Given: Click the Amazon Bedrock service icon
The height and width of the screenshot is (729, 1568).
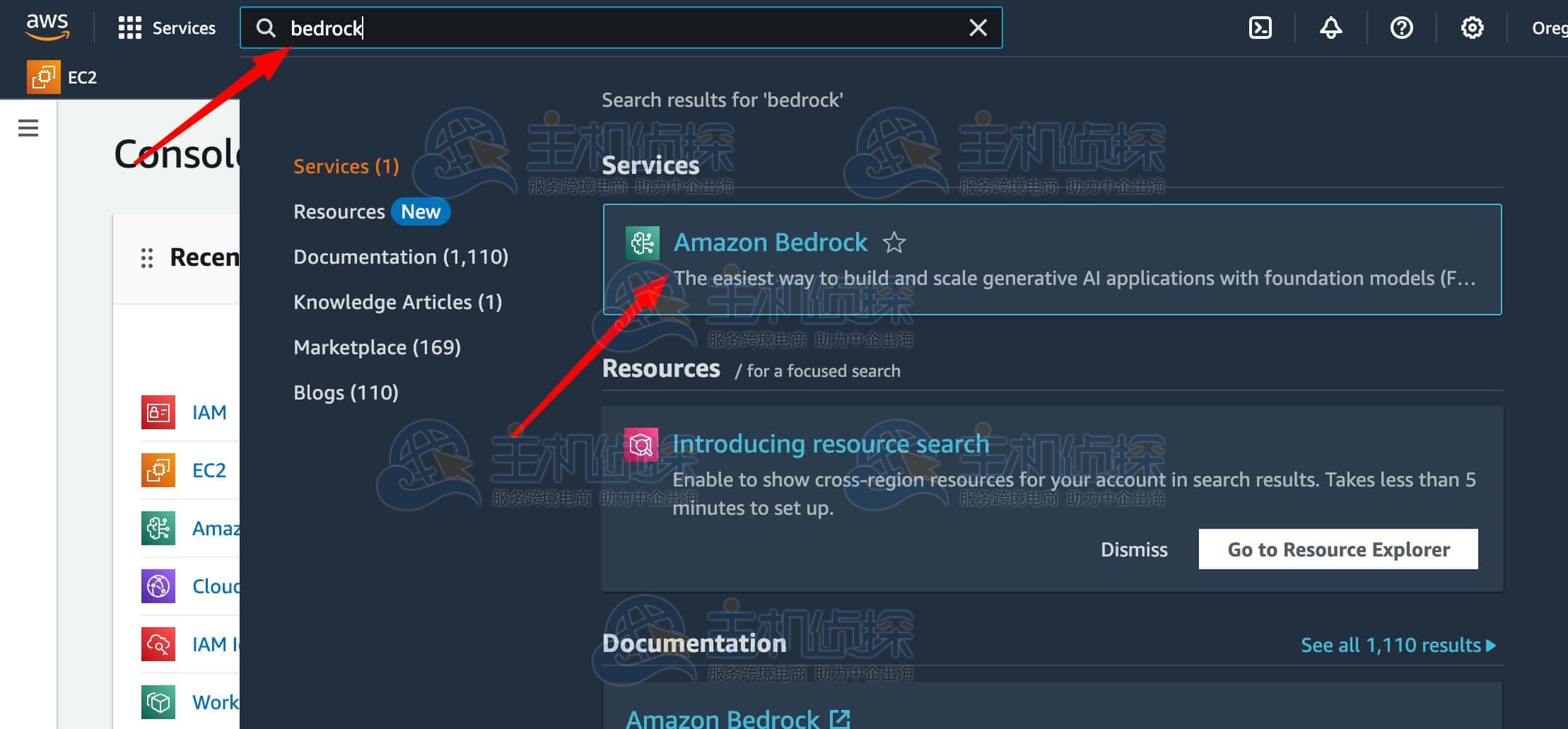Looking at the screenshot, I should (642, 243).
